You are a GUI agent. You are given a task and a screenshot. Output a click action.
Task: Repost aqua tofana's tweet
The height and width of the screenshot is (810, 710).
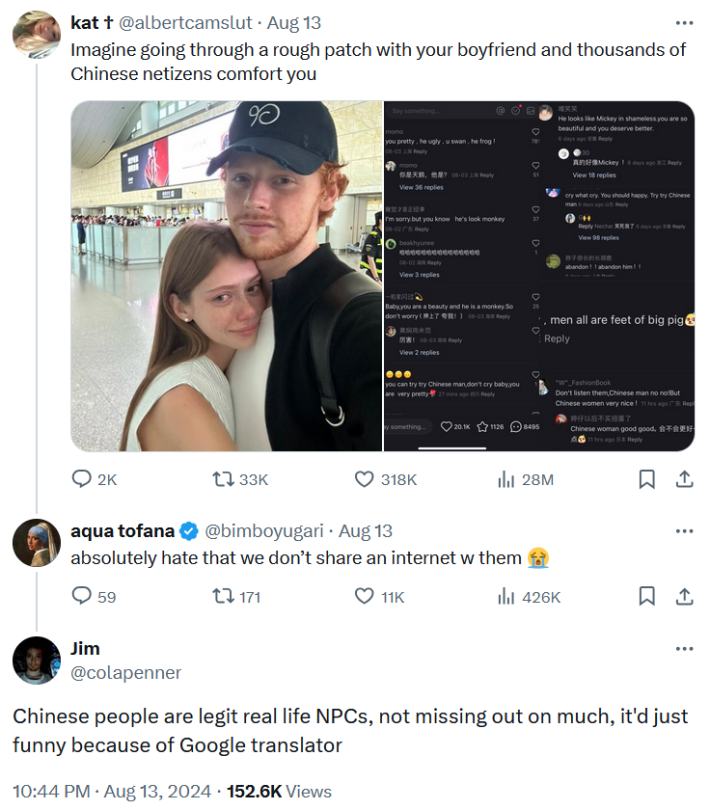pyautogui.click(x=225, y=596)
